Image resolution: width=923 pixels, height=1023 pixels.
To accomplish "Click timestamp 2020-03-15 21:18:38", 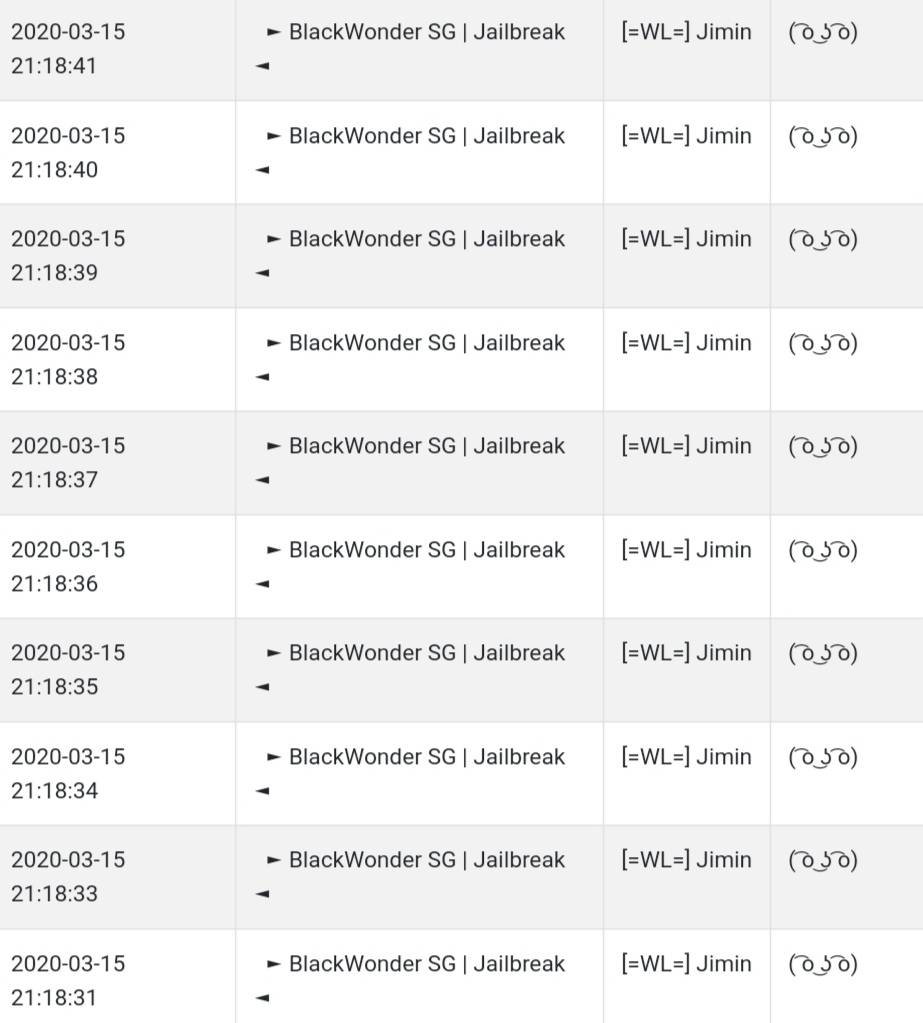I will click(x=68, y=359).
